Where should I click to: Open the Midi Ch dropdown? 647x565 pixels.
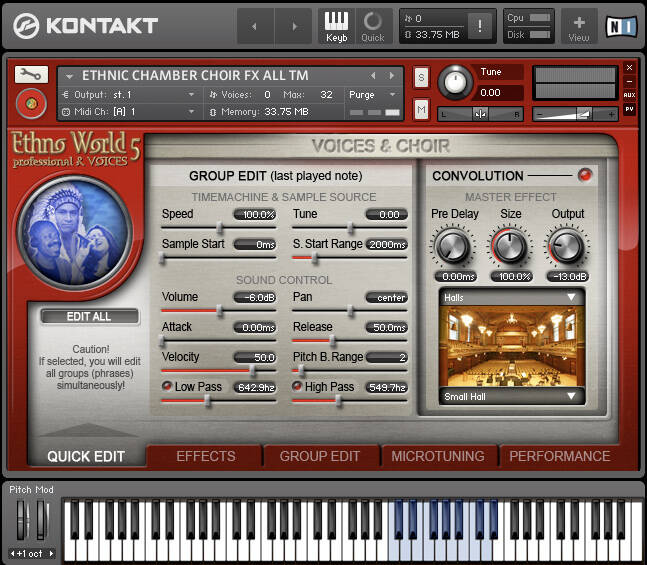point(191,111)
